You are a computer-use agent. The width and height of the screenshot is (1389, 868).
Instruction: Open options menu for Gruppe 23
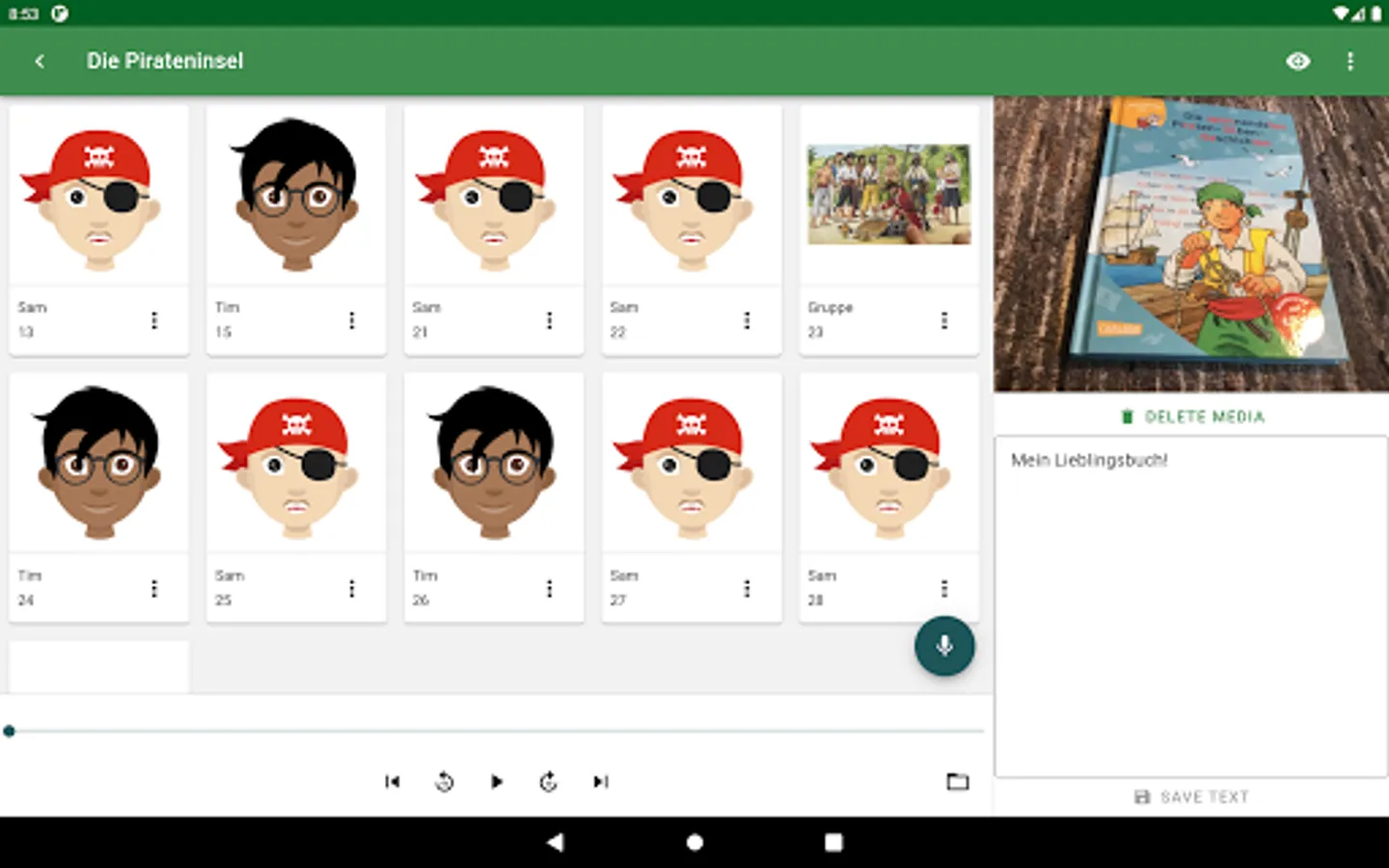coord(944,320)
